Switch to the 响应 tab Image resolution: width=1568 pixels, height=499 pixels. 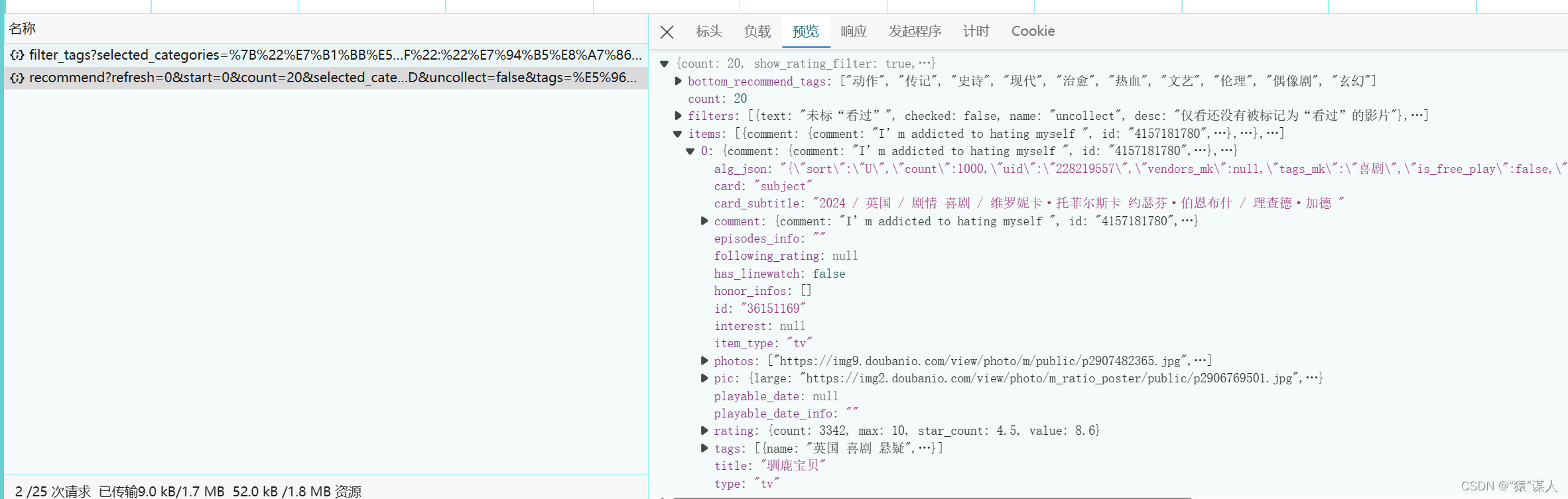(x=854, y=31)
